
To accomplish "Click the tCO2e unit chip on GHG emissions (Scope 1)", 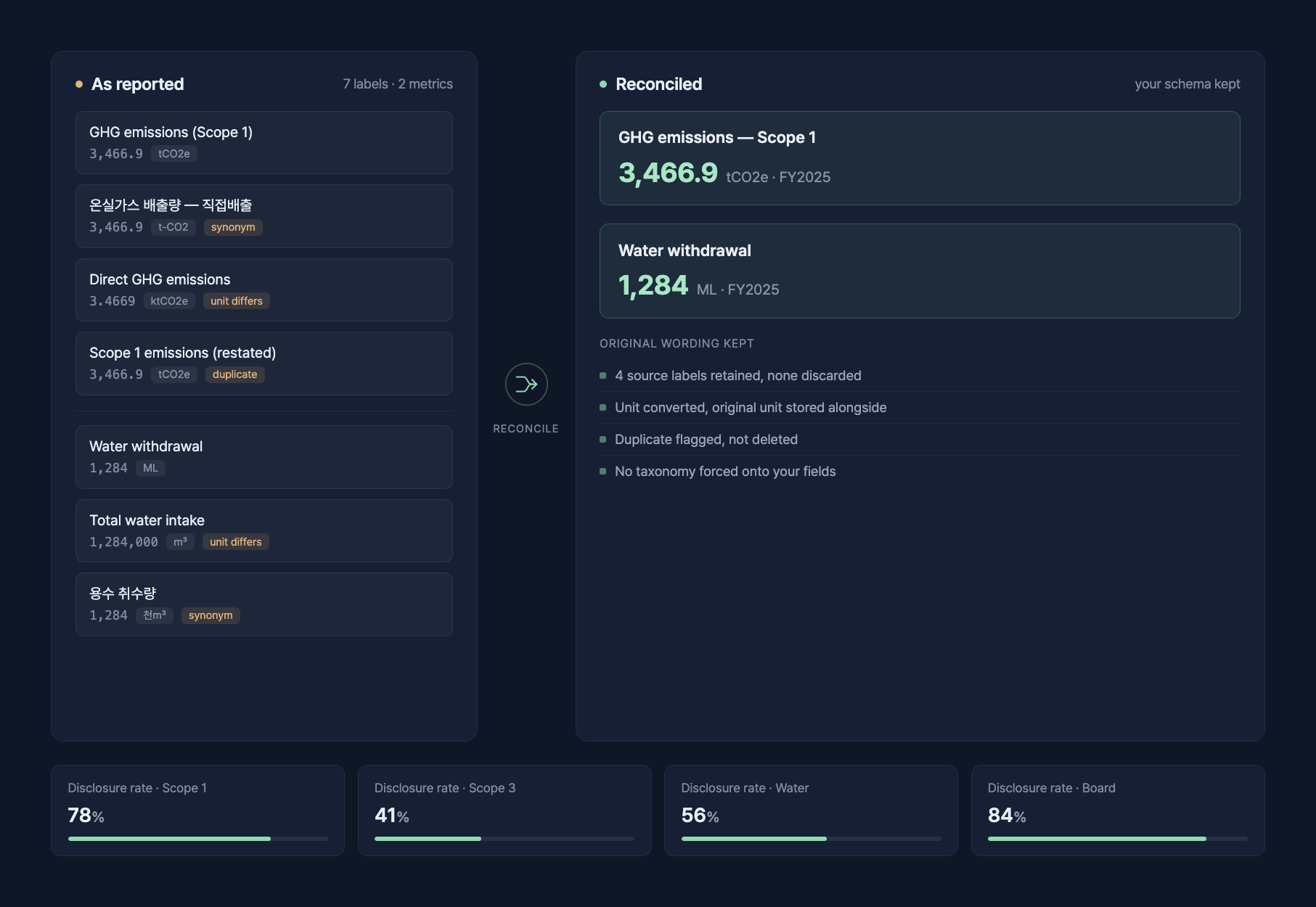I will coord(174,154).
